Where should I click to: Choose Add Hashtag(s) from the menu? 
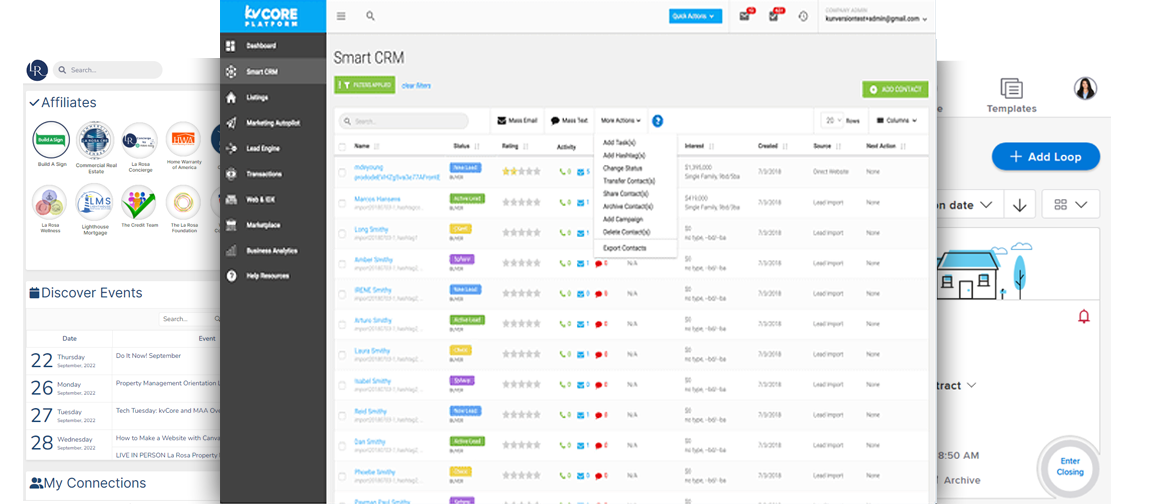tap(624, 155)
